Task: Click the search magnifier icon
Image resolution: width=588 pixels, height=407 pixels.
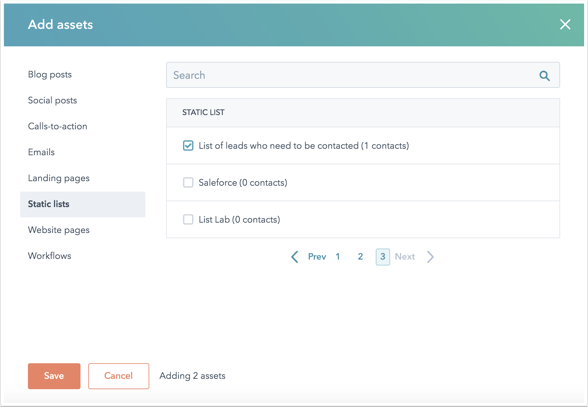Action: point(544,76)
